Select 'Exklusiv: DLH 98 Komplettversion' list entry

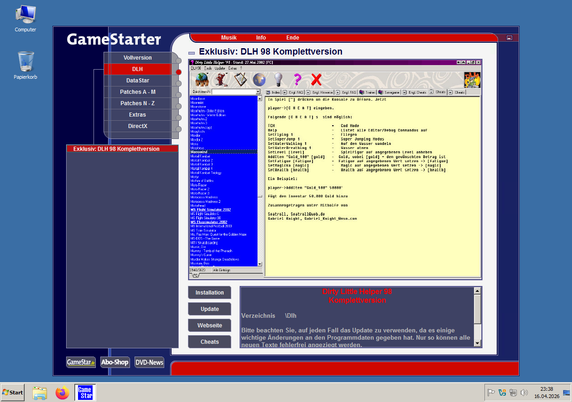pos(122,149)
